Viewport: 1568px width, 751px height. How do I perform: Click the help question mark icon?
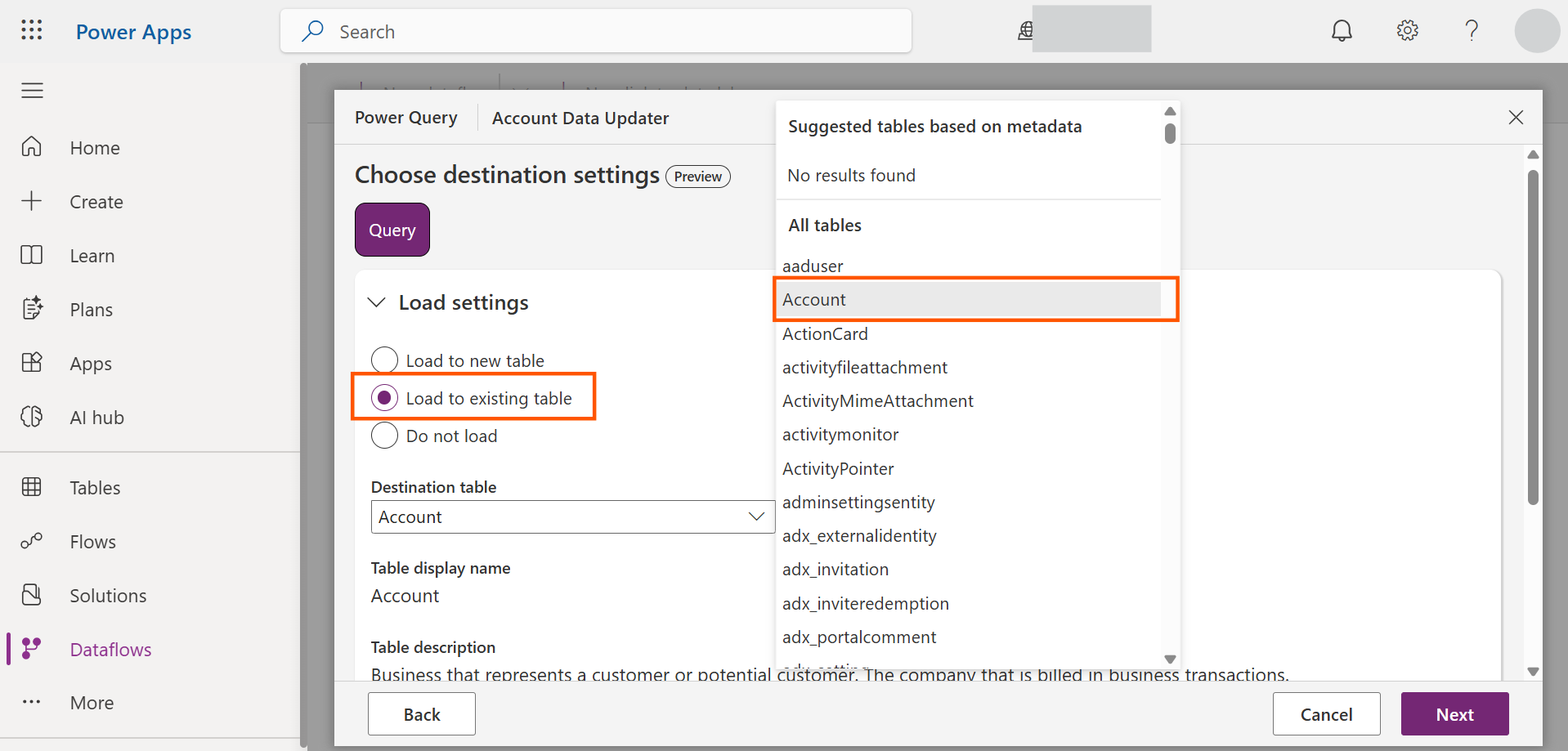1472,31
